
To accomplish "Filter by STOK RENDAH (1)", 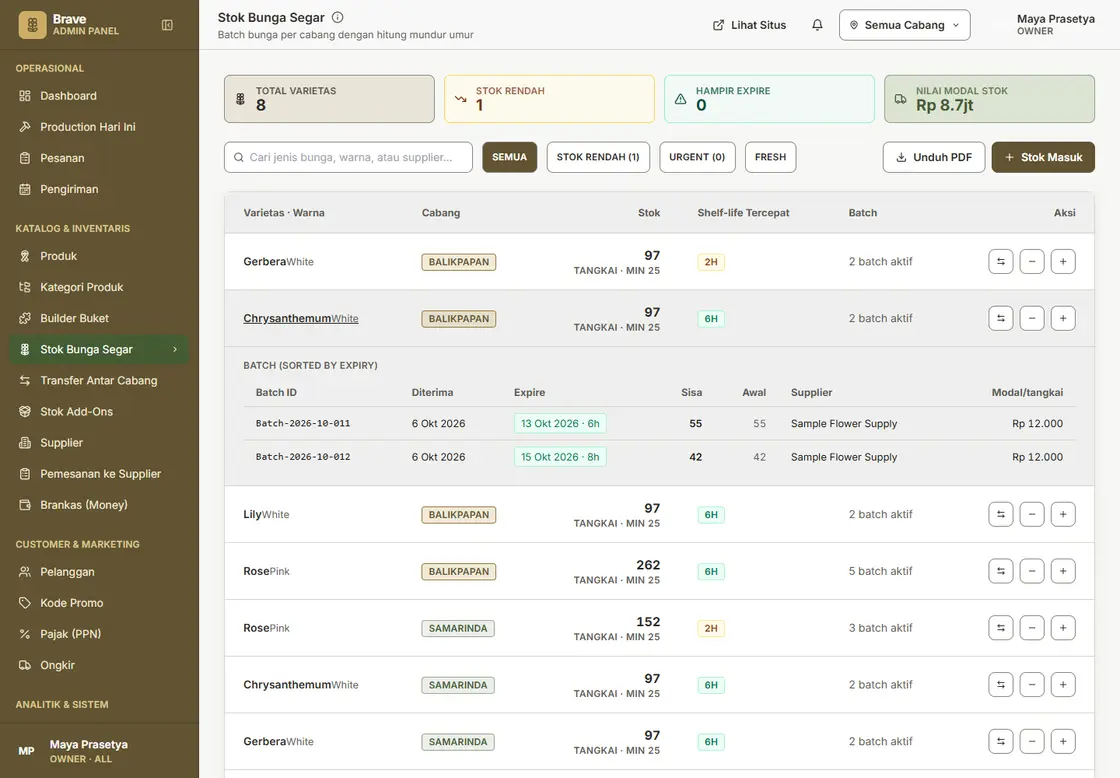I will (598, 157).
